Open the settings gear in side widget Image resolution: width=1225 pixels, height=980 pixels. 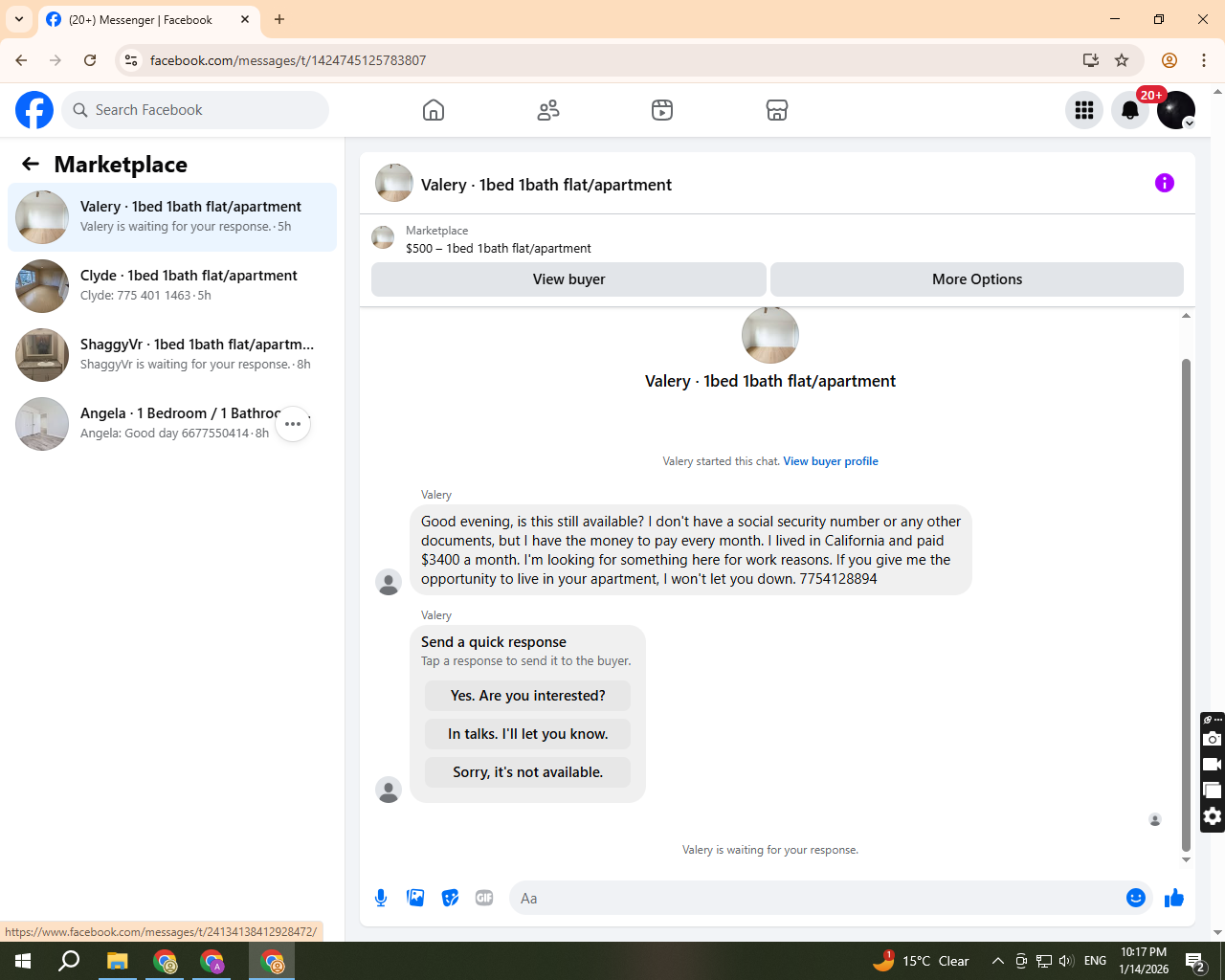coord(1212,816)
